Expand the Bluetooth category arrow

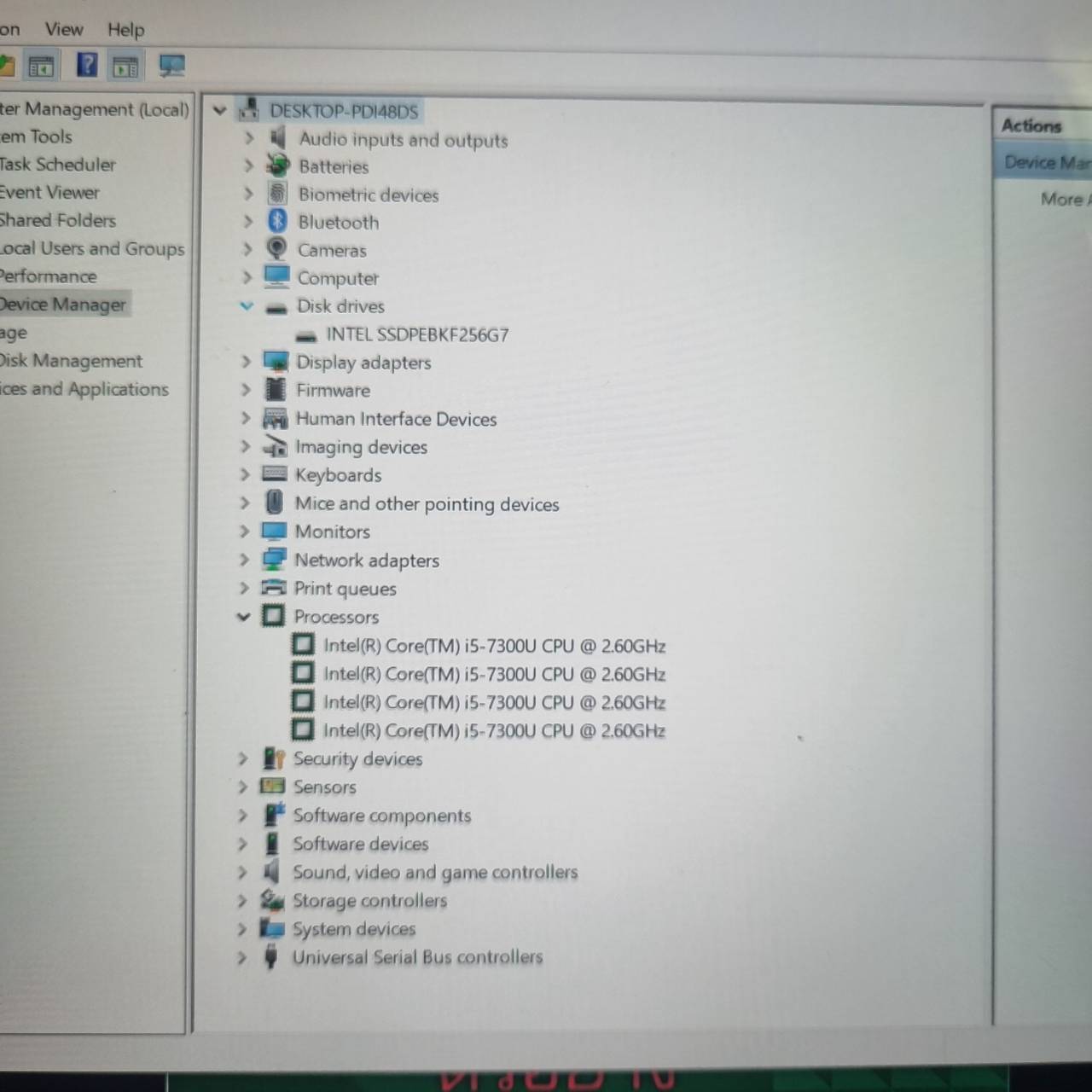(247, 221)
